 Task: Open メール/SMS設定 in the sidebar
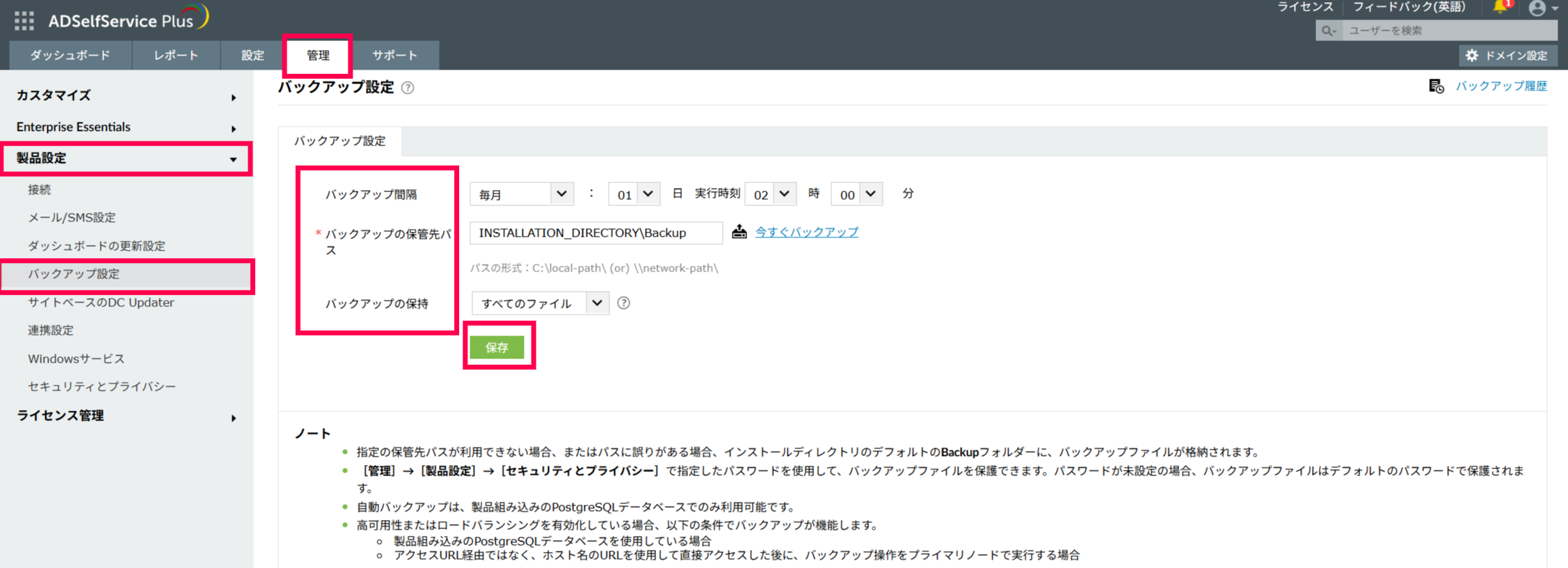tap(72, 218)
